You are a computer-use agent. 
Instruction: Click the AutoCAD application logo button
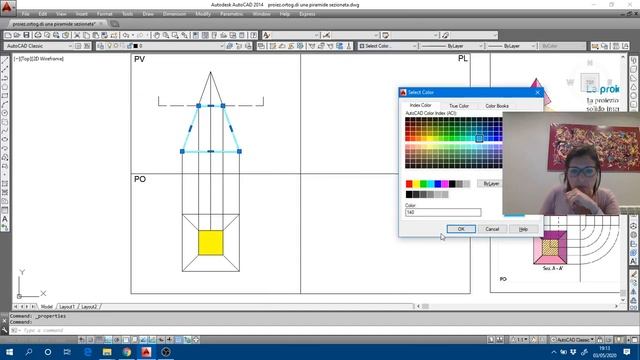coord(7,7)
